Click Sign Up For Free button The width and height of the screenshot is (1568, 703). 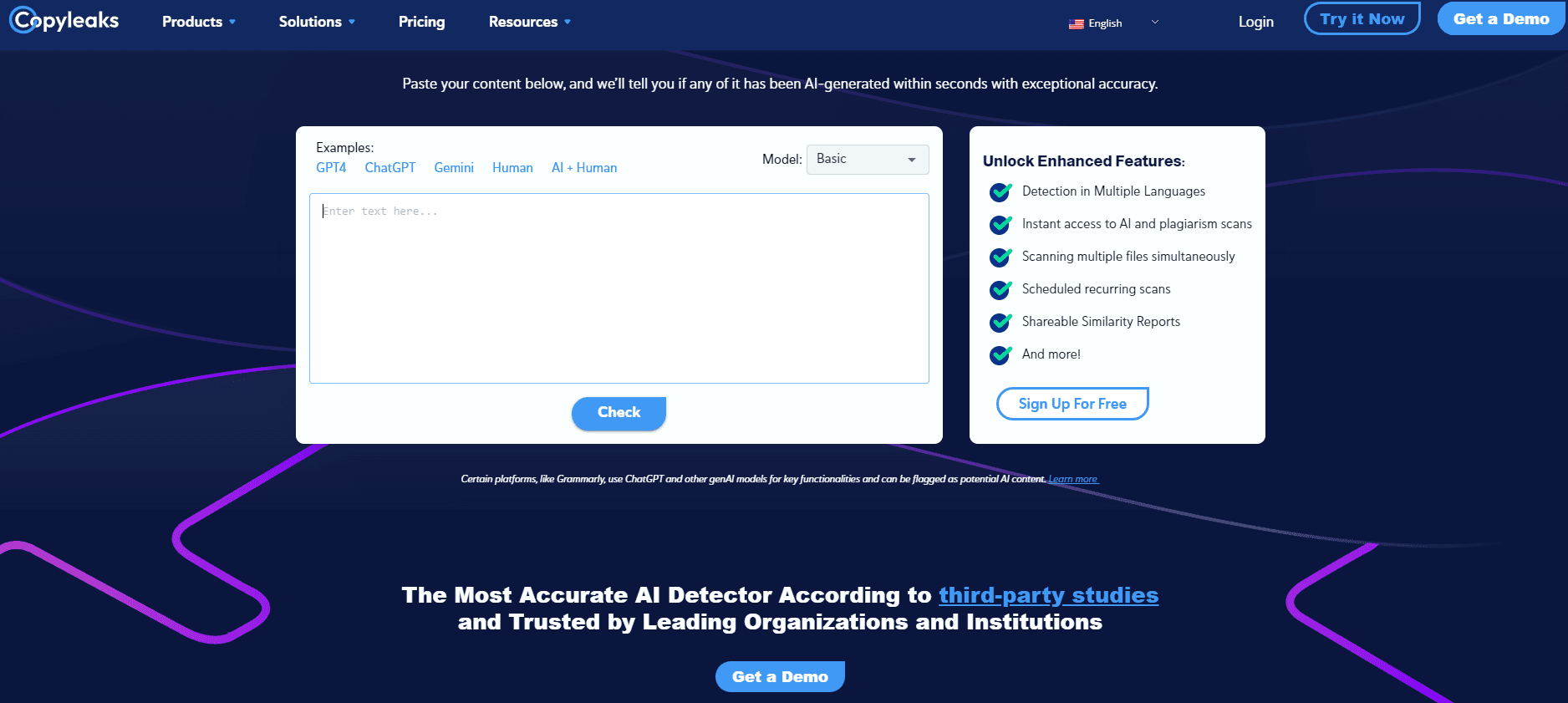(x=1072, y=404)
